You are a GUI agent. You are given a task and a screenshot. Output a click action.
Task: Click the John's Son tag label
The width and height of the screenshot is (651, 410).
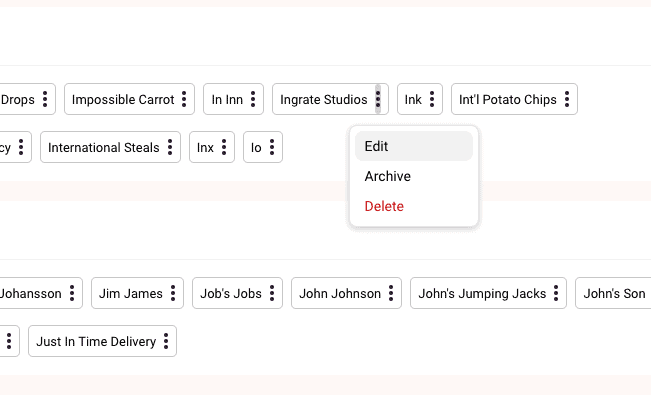coord(614,294)
